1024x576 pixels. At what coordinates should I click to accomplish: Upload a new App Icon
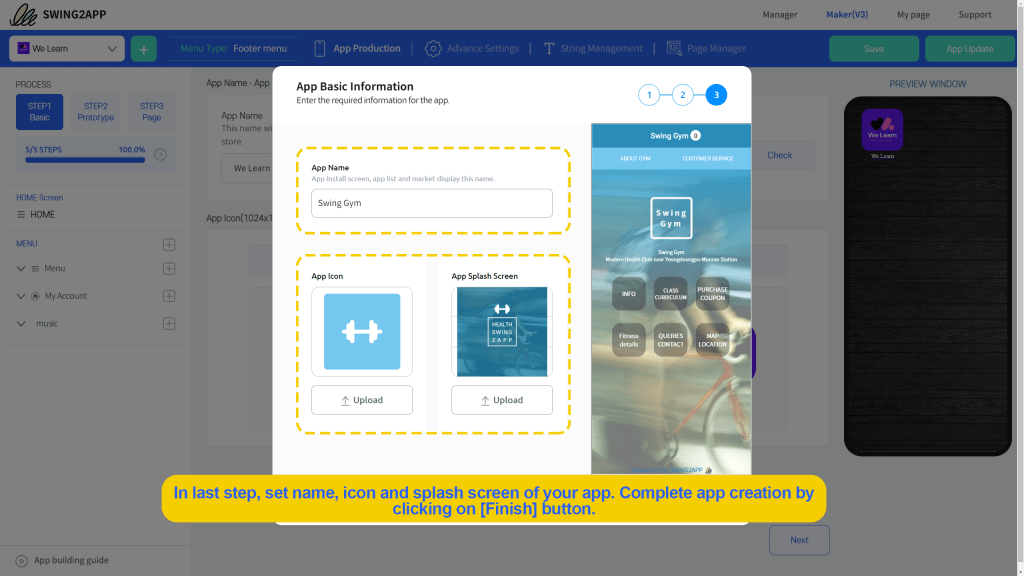tap(362, 400)
